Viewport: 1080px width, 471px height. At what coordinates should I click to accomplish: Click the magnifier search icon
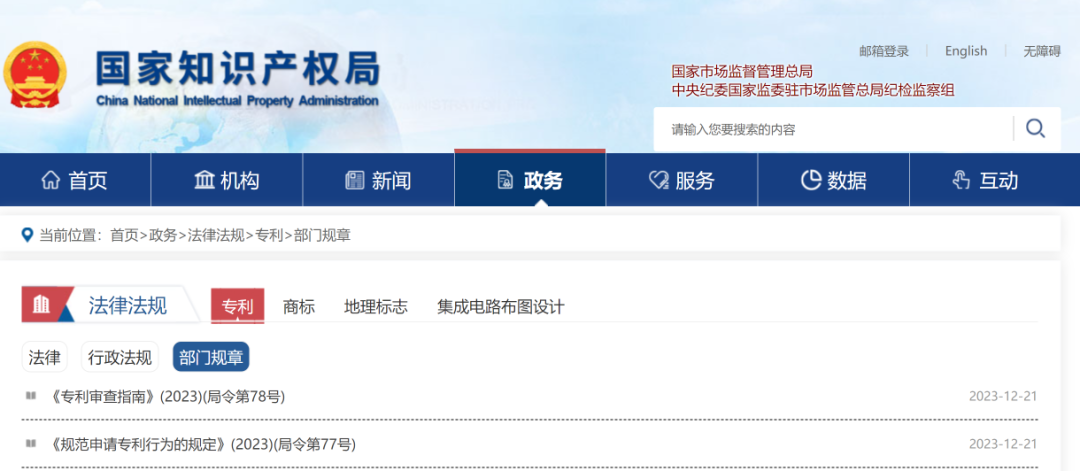[x=1035, y=128]
